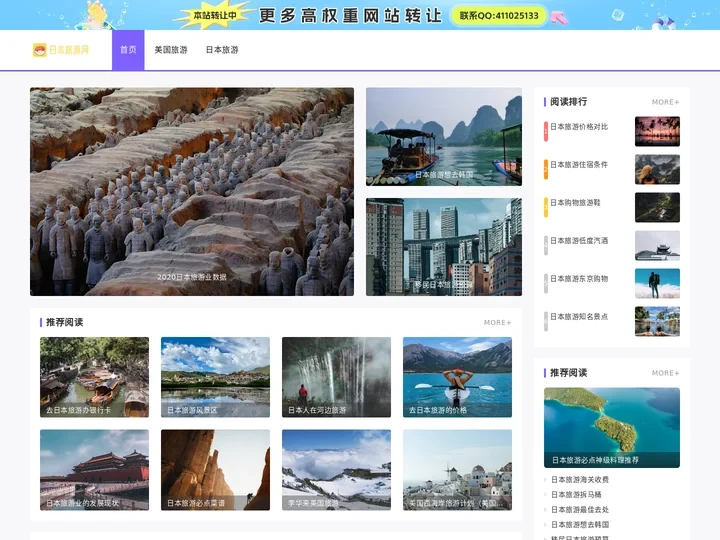Open the 日本旅游住宿条件 ranking link
Screen dimensions: 720x540
coord(579,164)
